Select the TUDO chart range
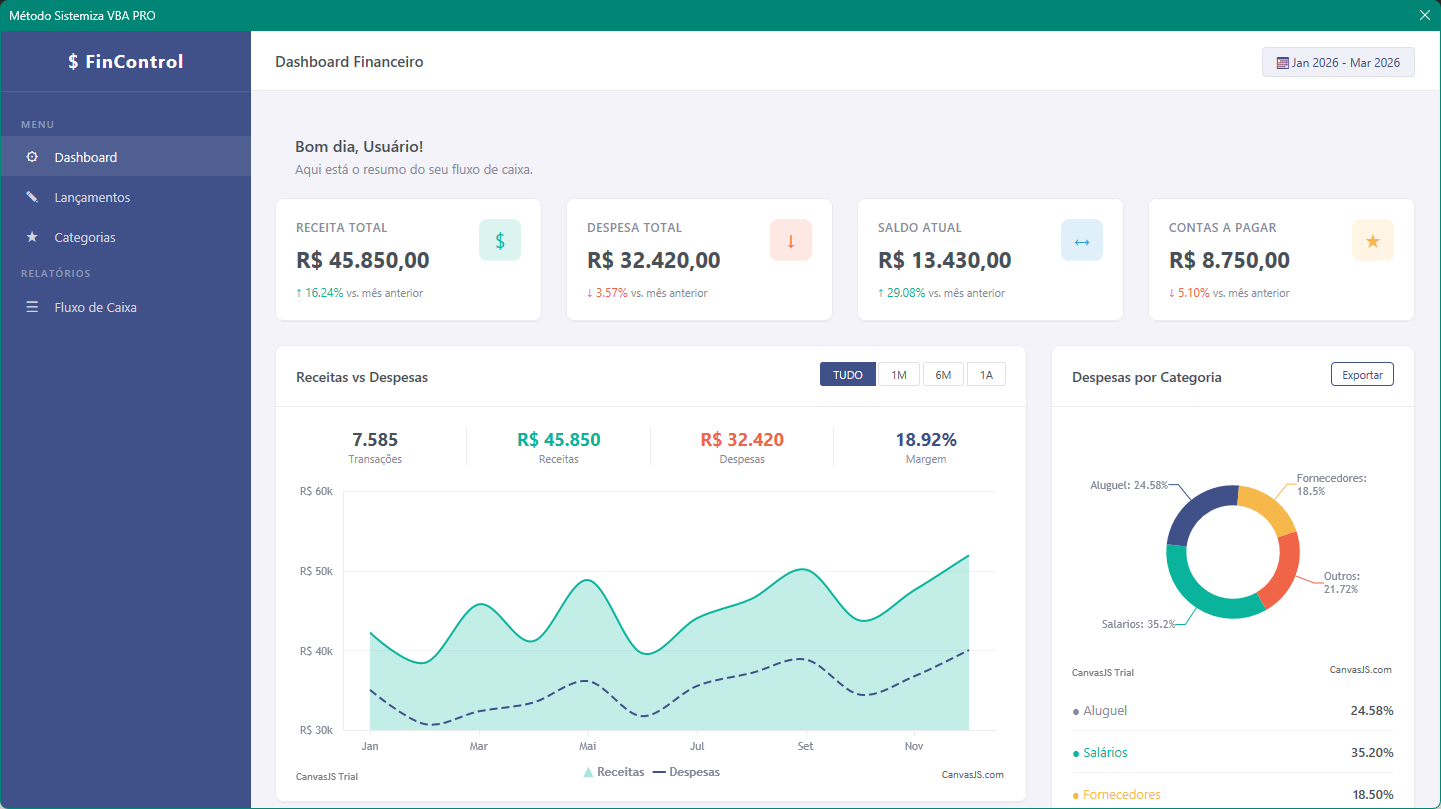This screenshot has width=1441, height=809. point(848,374)
